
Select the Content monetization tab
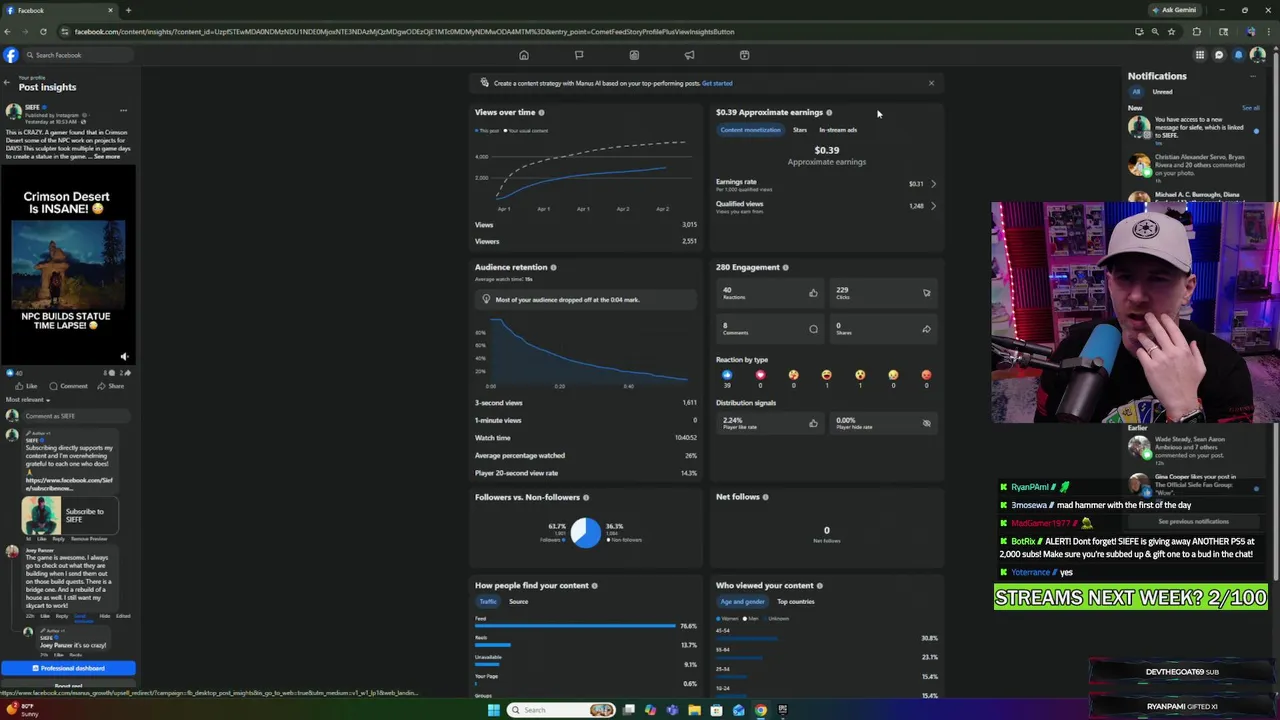pos(750,130)
